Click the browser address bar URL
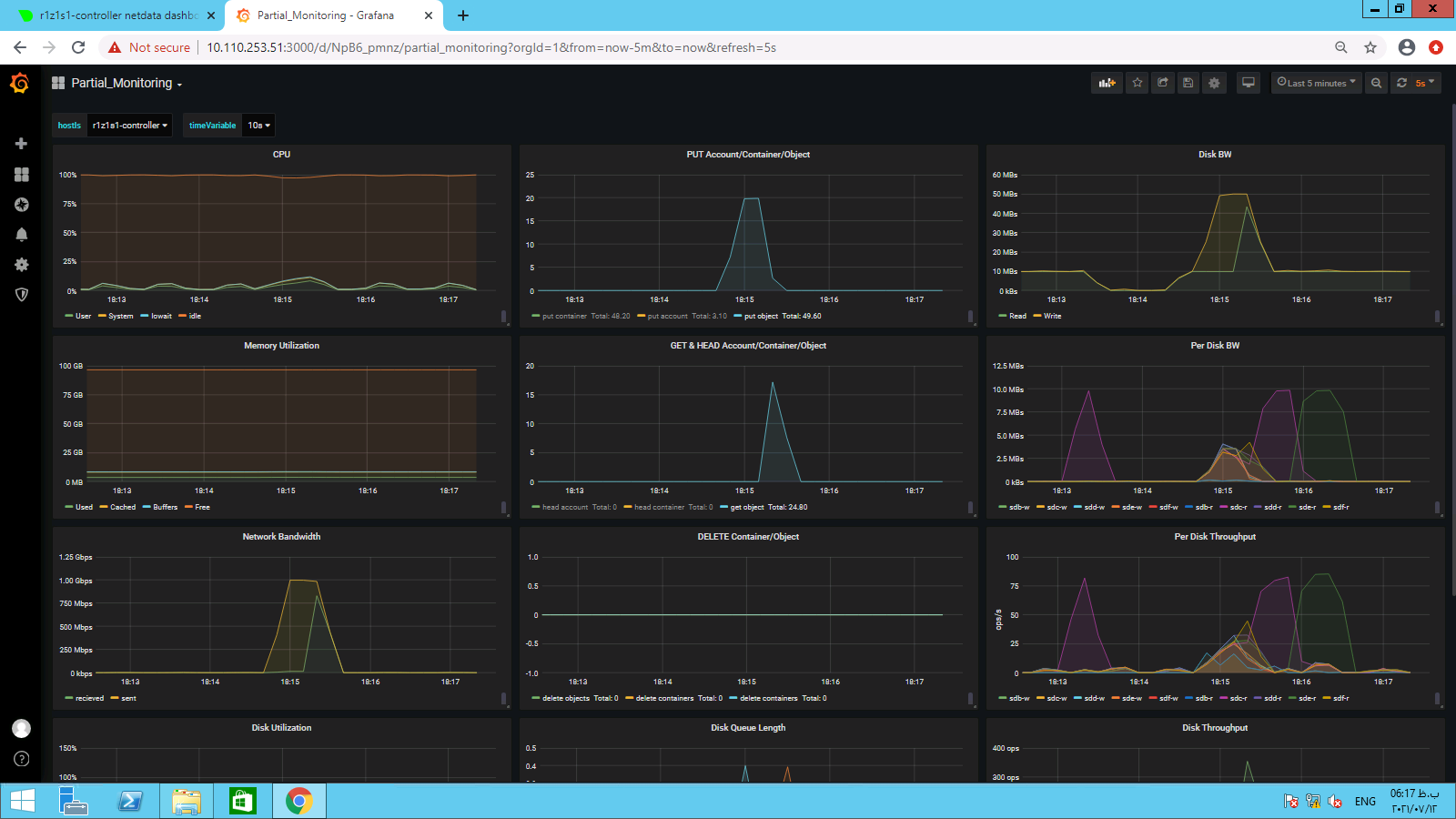1456x819 pixels. 491,47
